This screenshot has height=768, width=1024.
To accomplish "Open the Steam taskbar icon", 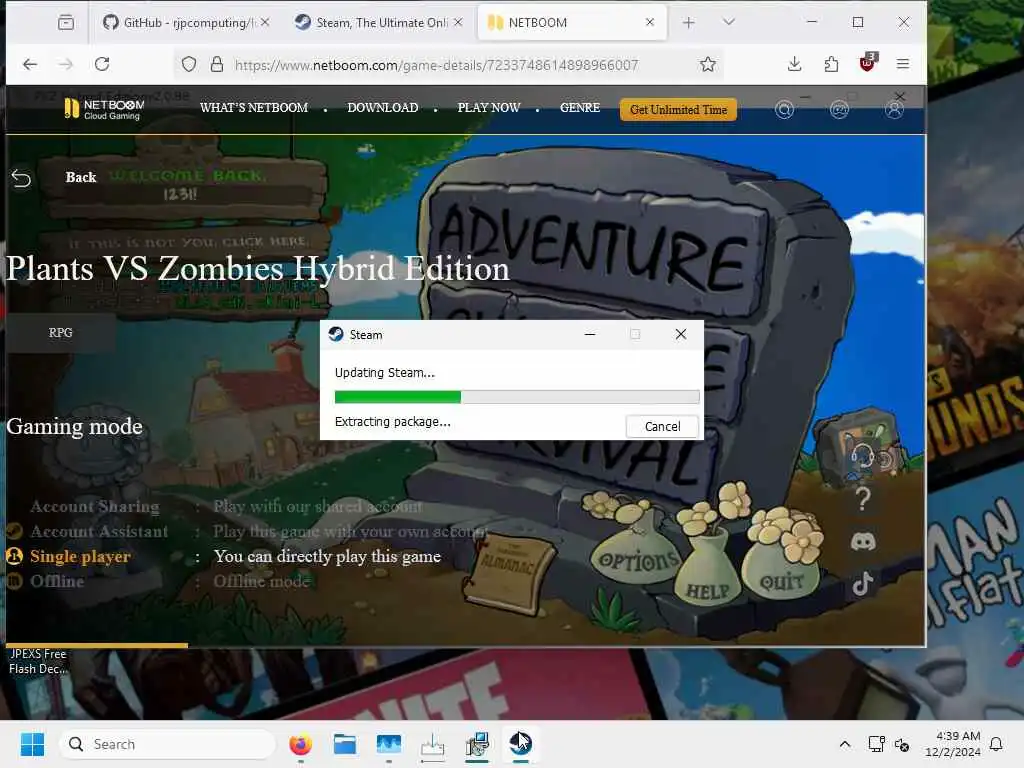I will (520, 744).
